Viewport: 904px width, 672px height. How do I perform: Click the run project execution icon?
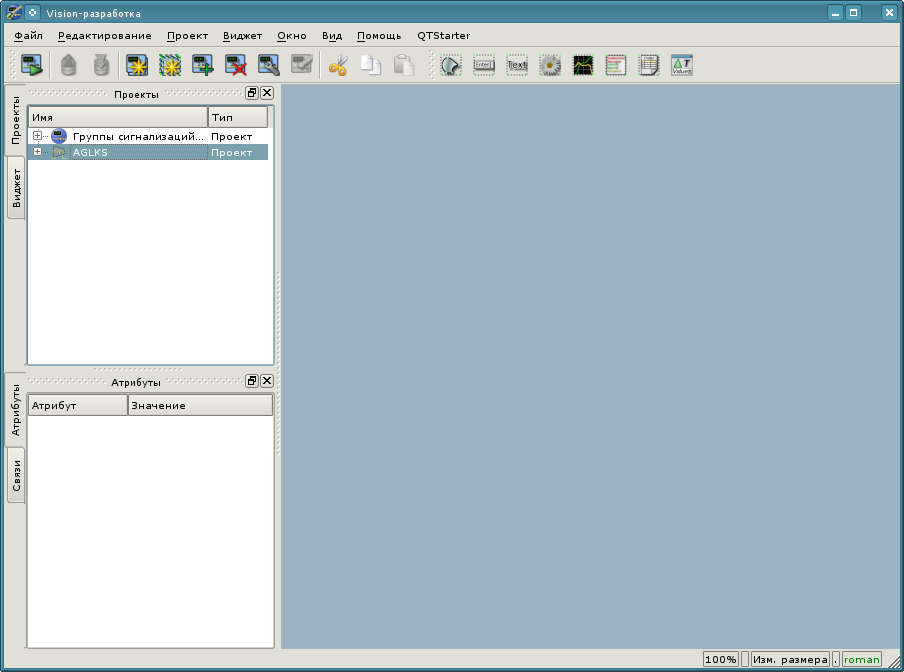click(31, 66)
